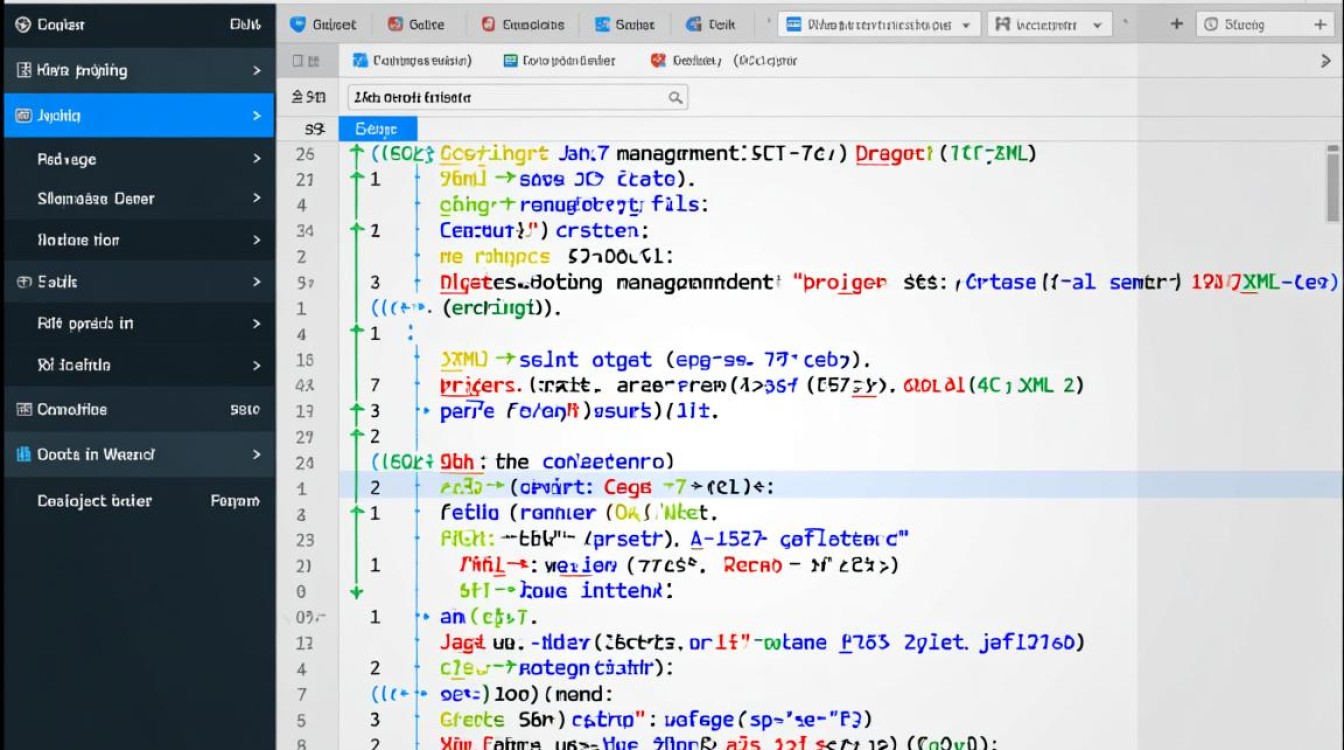1344x750 pixels.
Task: Click the red icon on the second top tab
Action: point(395,25)
